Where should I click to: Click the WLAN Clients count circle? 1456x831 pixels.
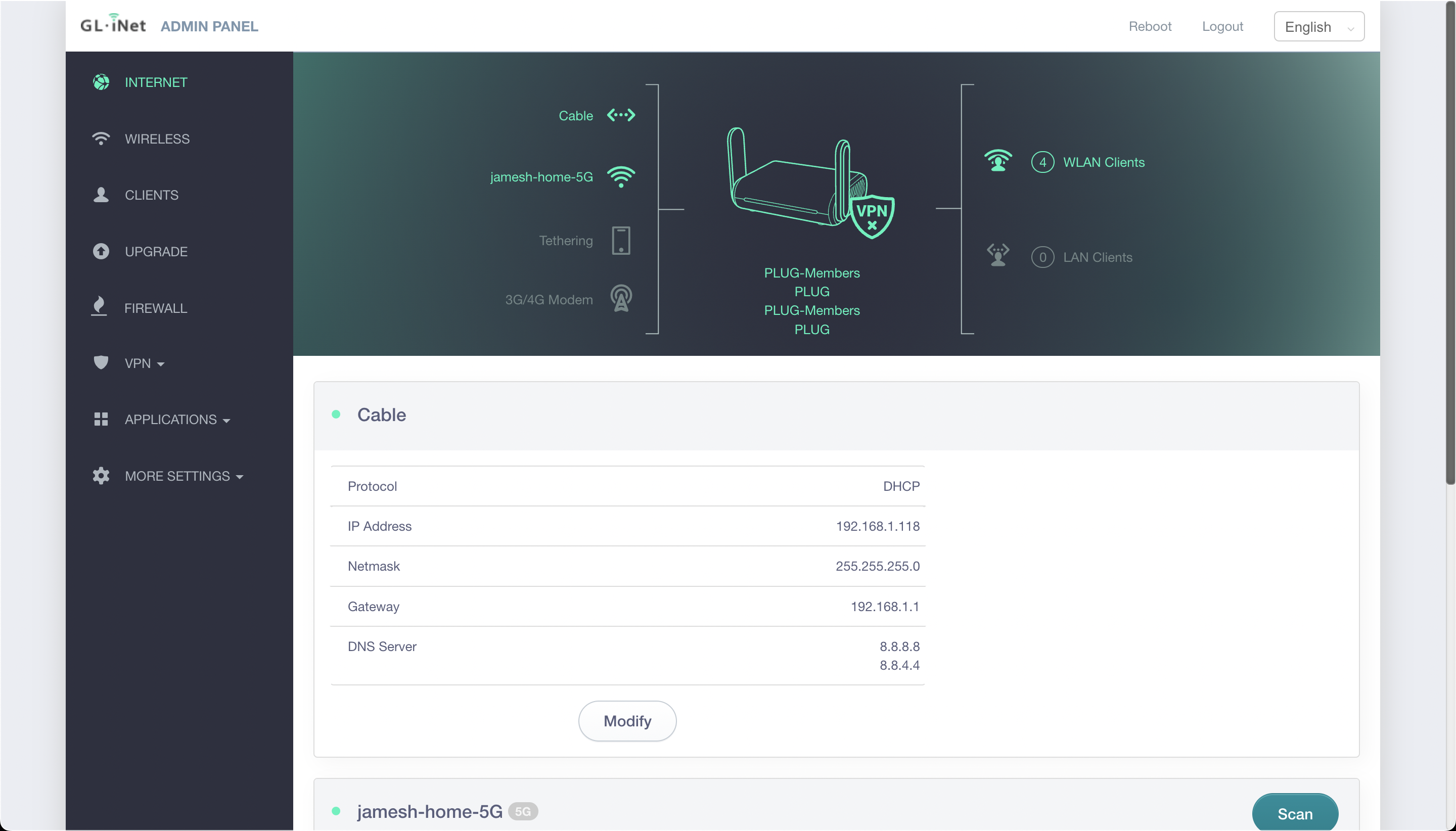coord(1042,162)
